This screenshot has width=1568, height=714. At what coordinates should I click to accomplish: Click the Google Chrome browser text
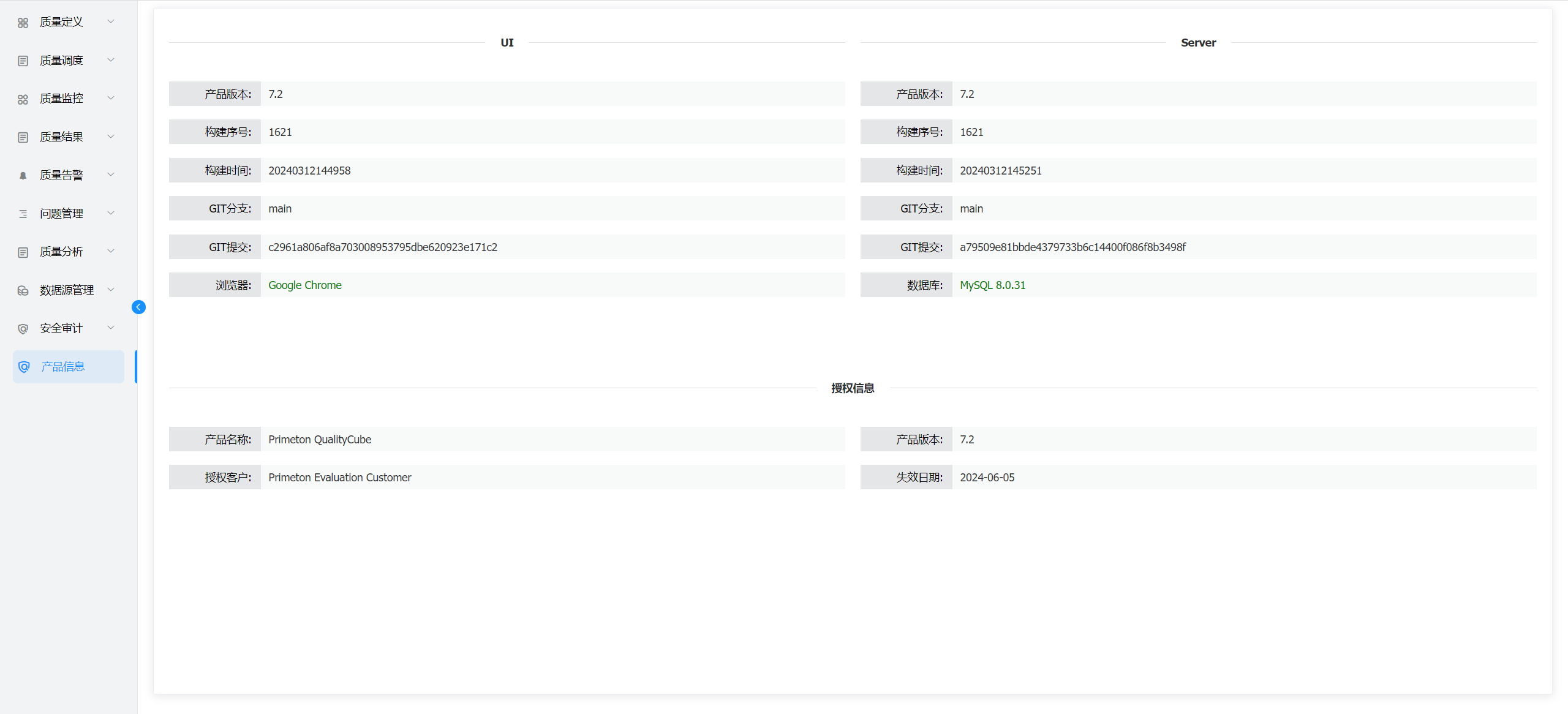pos(305,285)
